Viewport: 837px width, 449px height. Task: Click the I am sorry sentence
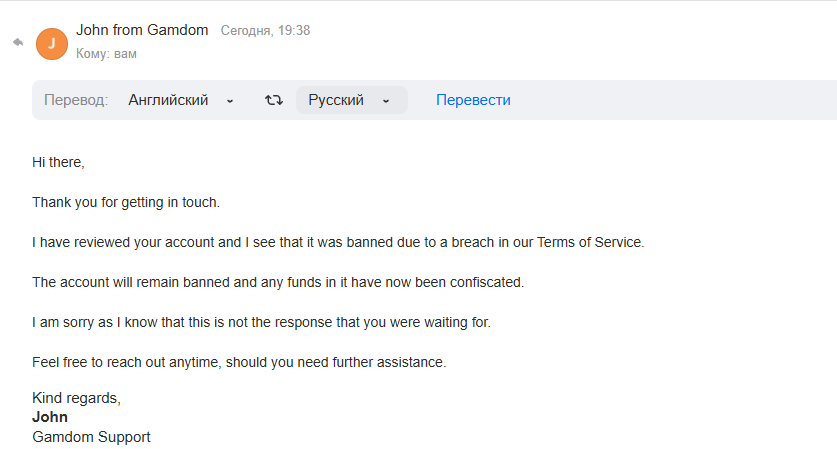coord(262,322)
